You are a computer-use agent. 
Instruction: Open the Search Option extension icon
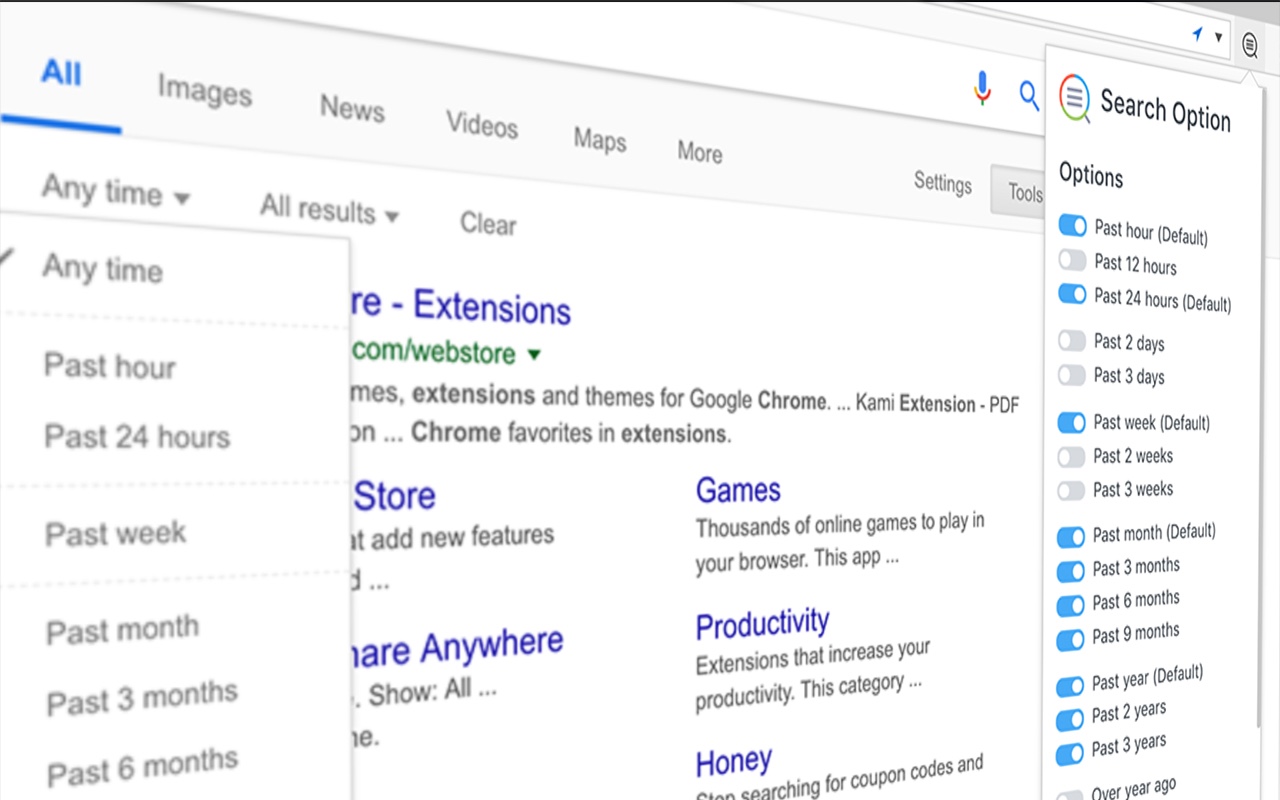1249,44
